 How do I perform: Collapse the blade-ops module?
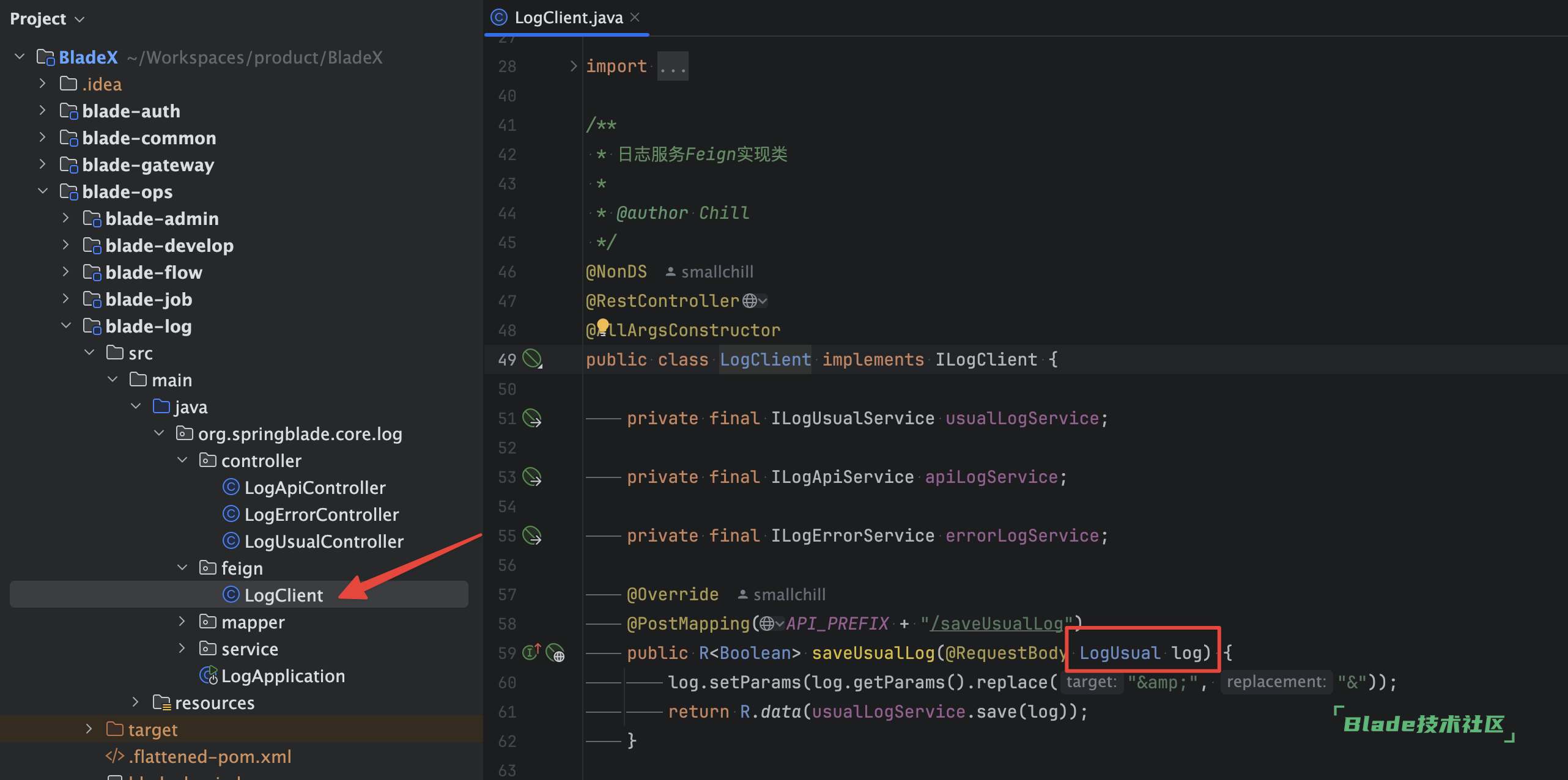pos(43,191)
